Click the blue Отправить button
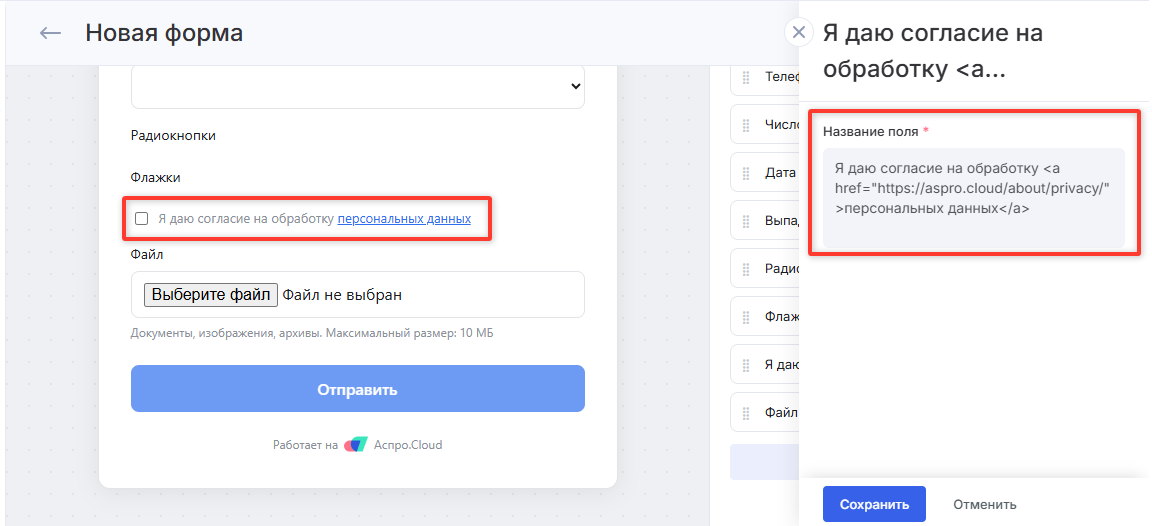 358,389
